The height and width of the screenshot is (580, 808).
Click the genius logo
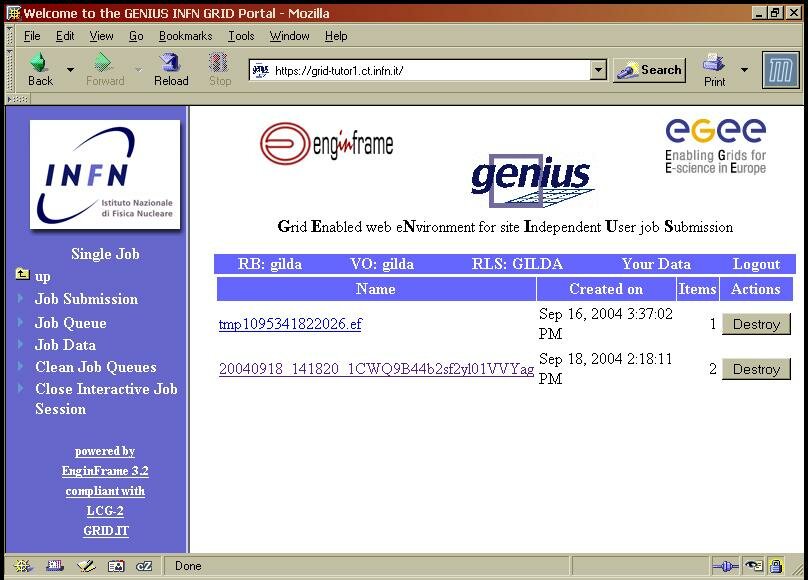[532, 180]
